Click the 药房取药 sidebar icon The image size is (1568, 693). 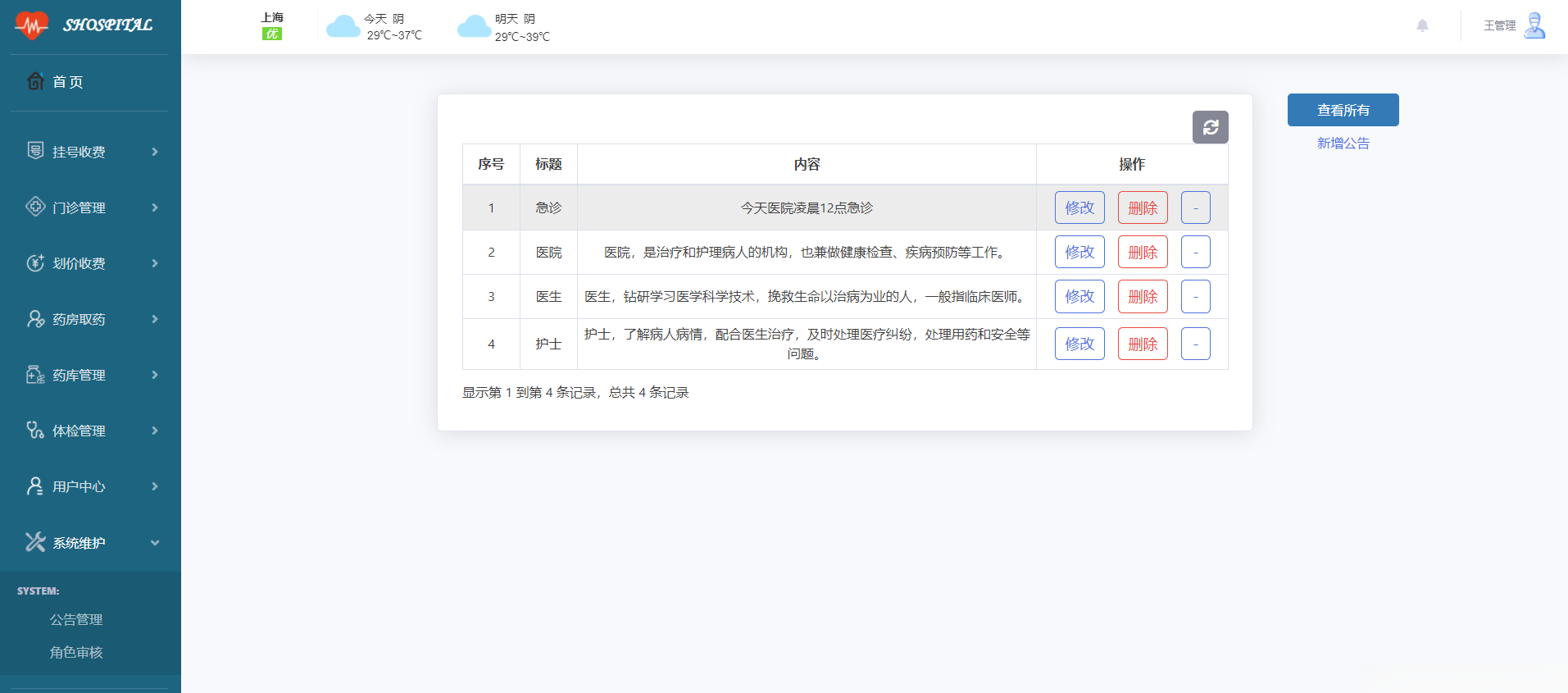point(35,318)
